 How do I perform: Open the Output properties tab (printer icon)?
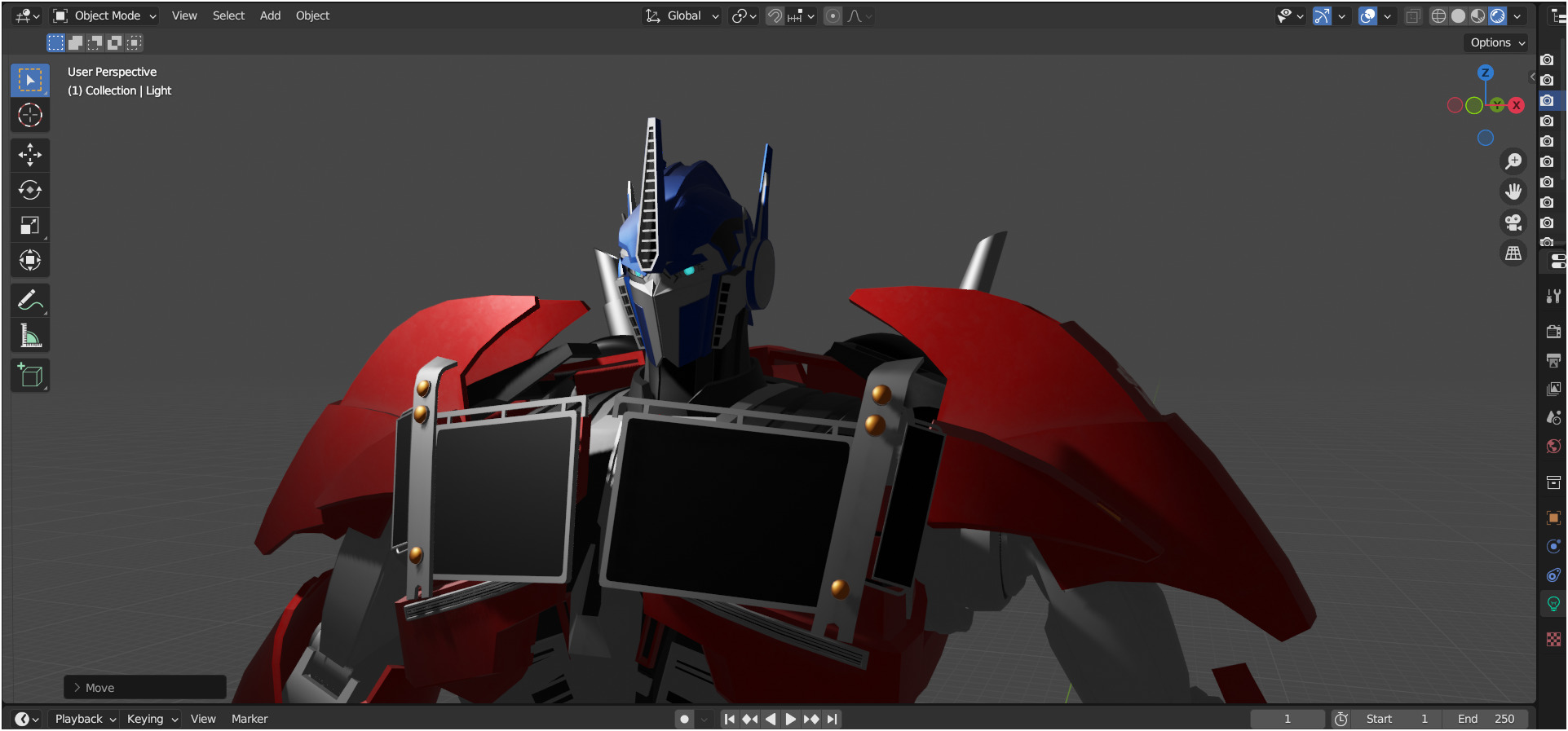coord(1553,360)
